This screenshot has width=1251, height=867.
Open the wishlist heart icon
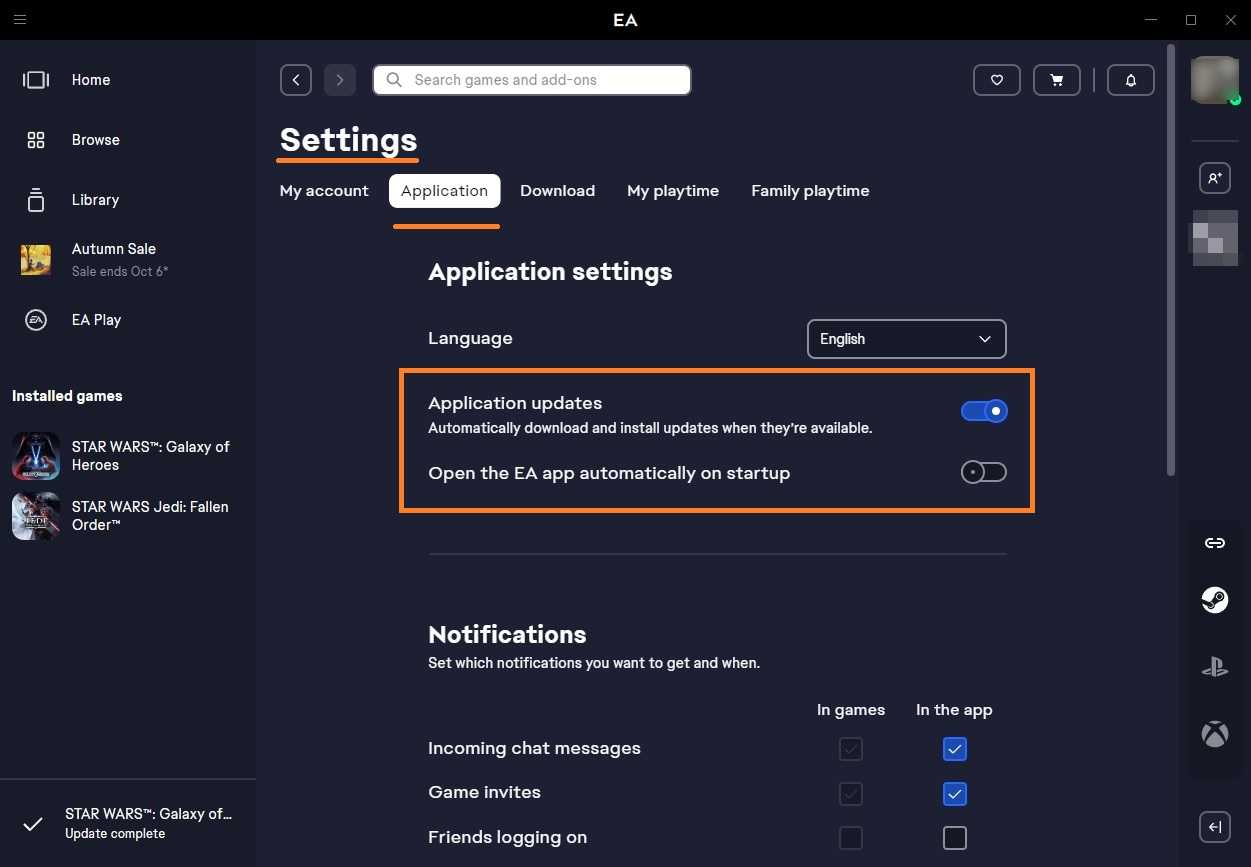click(996, 80)
